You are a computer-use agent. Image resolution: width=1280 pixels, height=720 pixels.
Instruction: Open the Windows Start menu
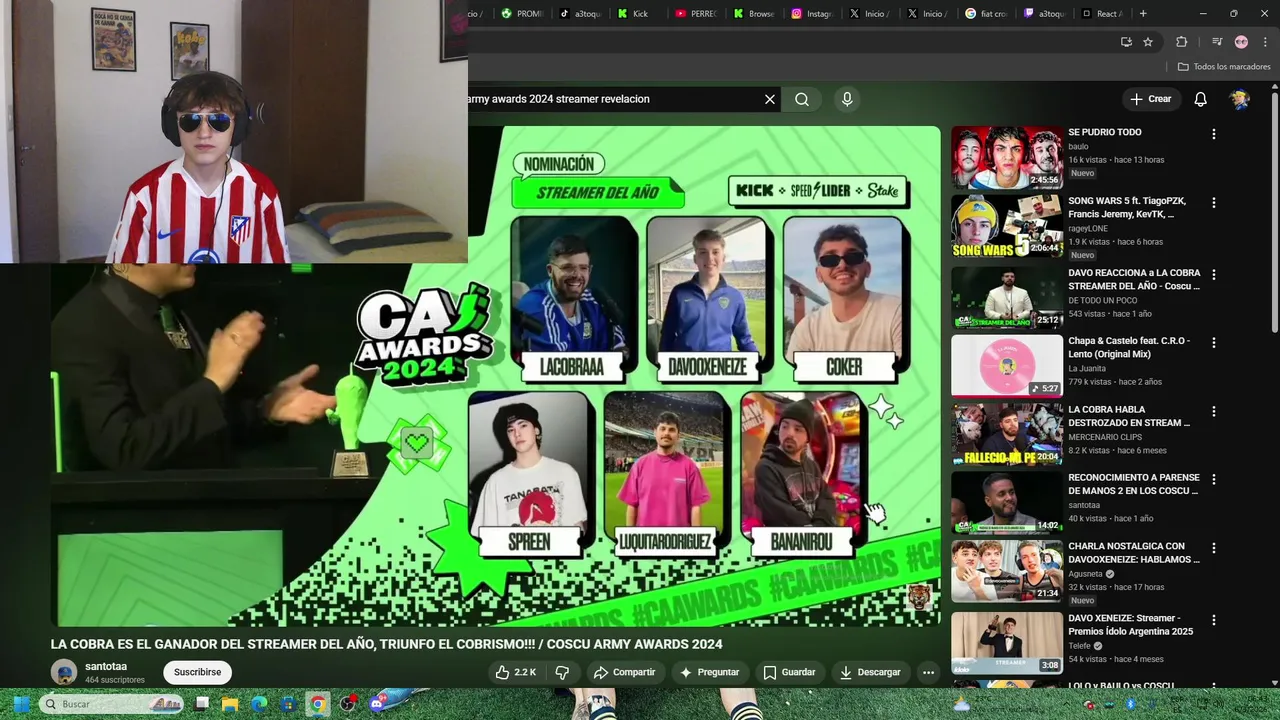[x=21, y=704]
